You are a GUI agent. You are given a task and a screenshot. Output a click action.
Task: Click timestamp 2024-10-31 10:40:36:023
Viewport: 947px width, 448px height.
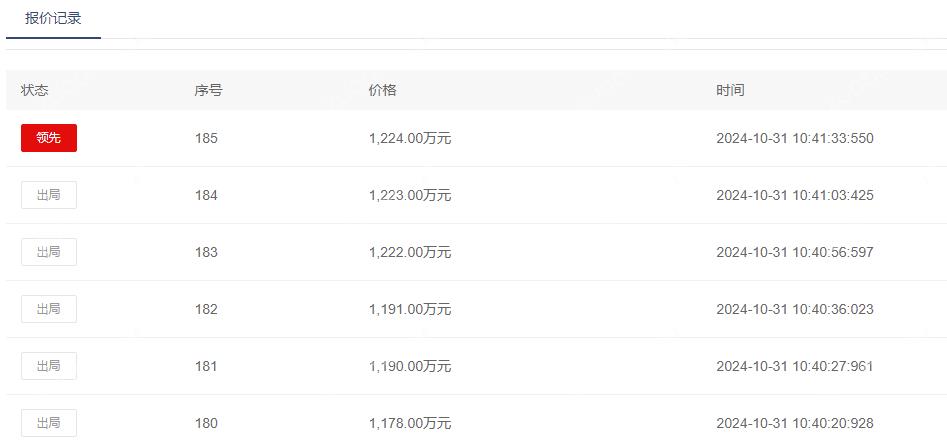pos(795,310)
